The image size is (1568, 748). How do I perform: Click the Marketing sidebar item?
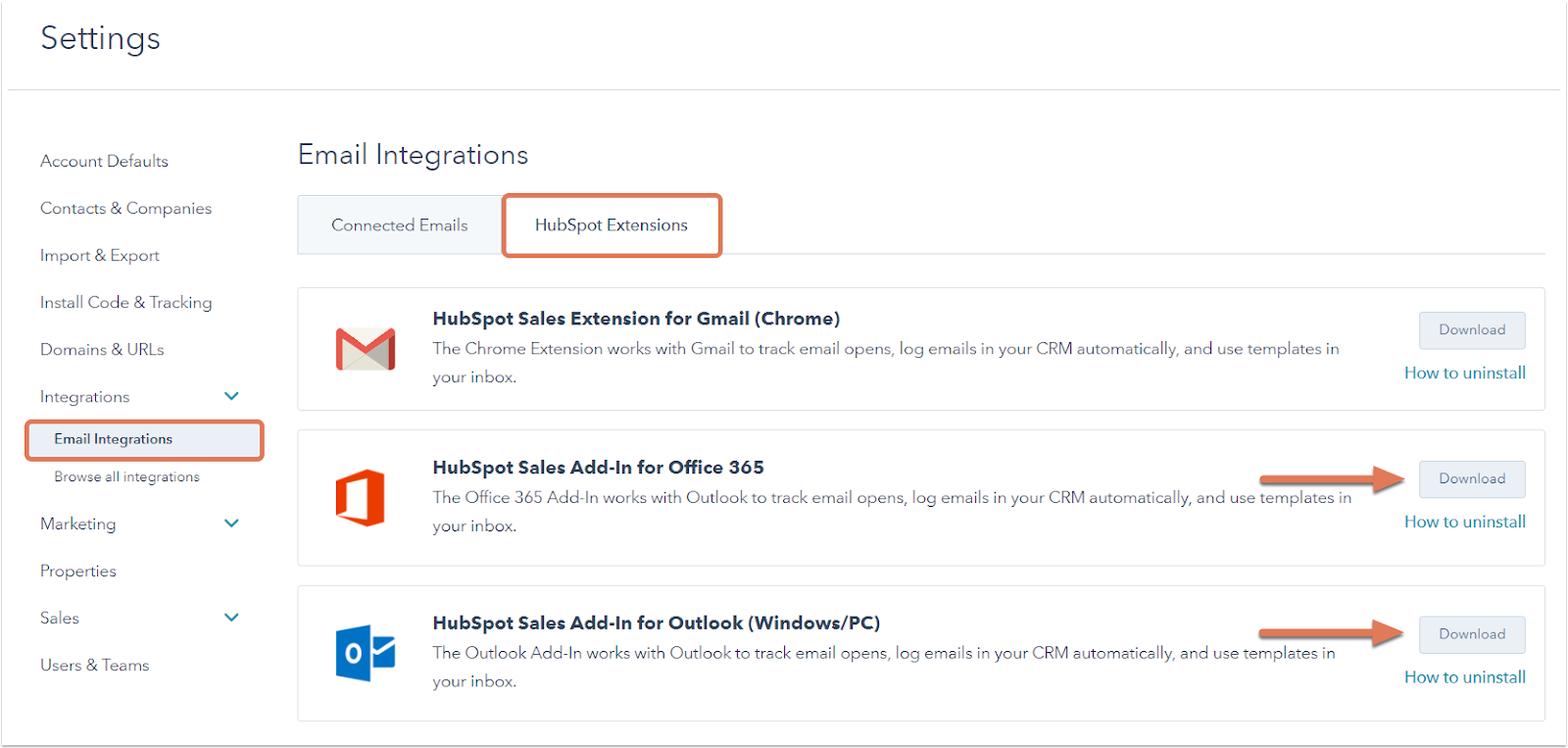point(77,524)
